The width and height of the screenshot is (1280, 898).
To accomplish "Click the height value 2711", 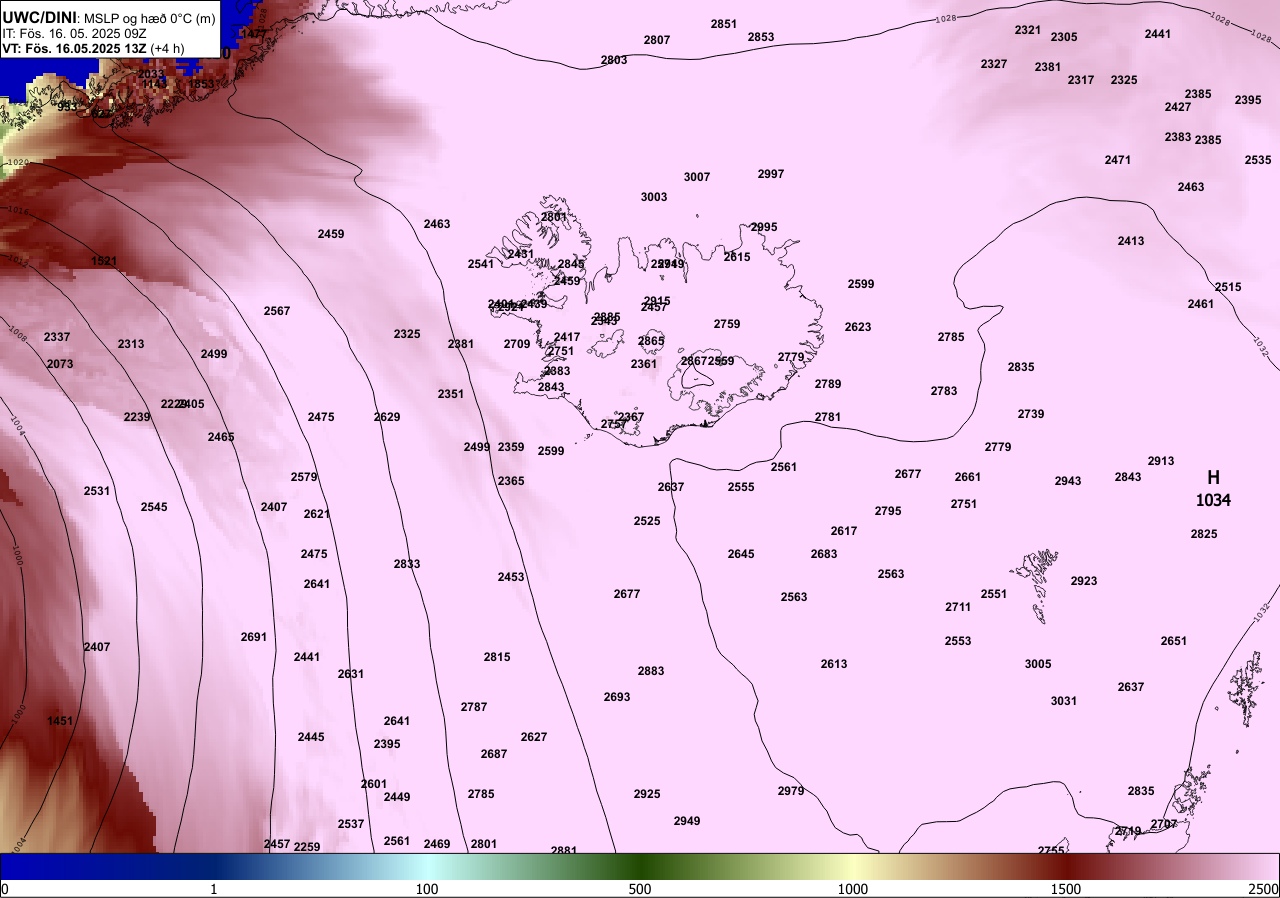I will 958,607.
